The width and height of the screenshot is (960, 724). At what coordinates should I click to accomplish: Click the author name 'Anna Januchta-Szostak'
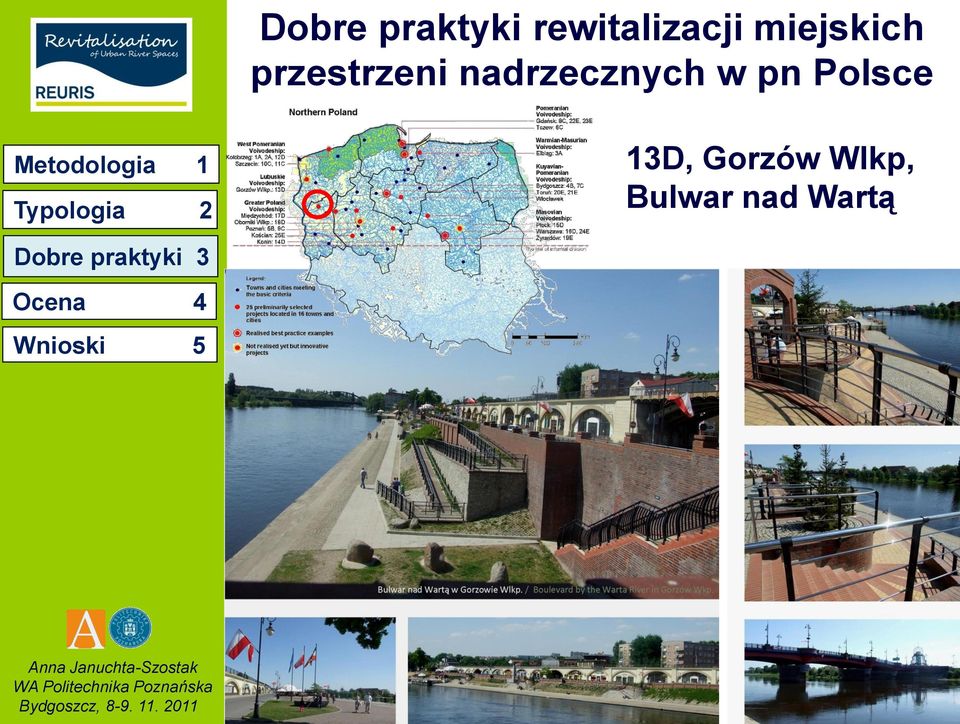pyautogui.click(x=113, y=667)
